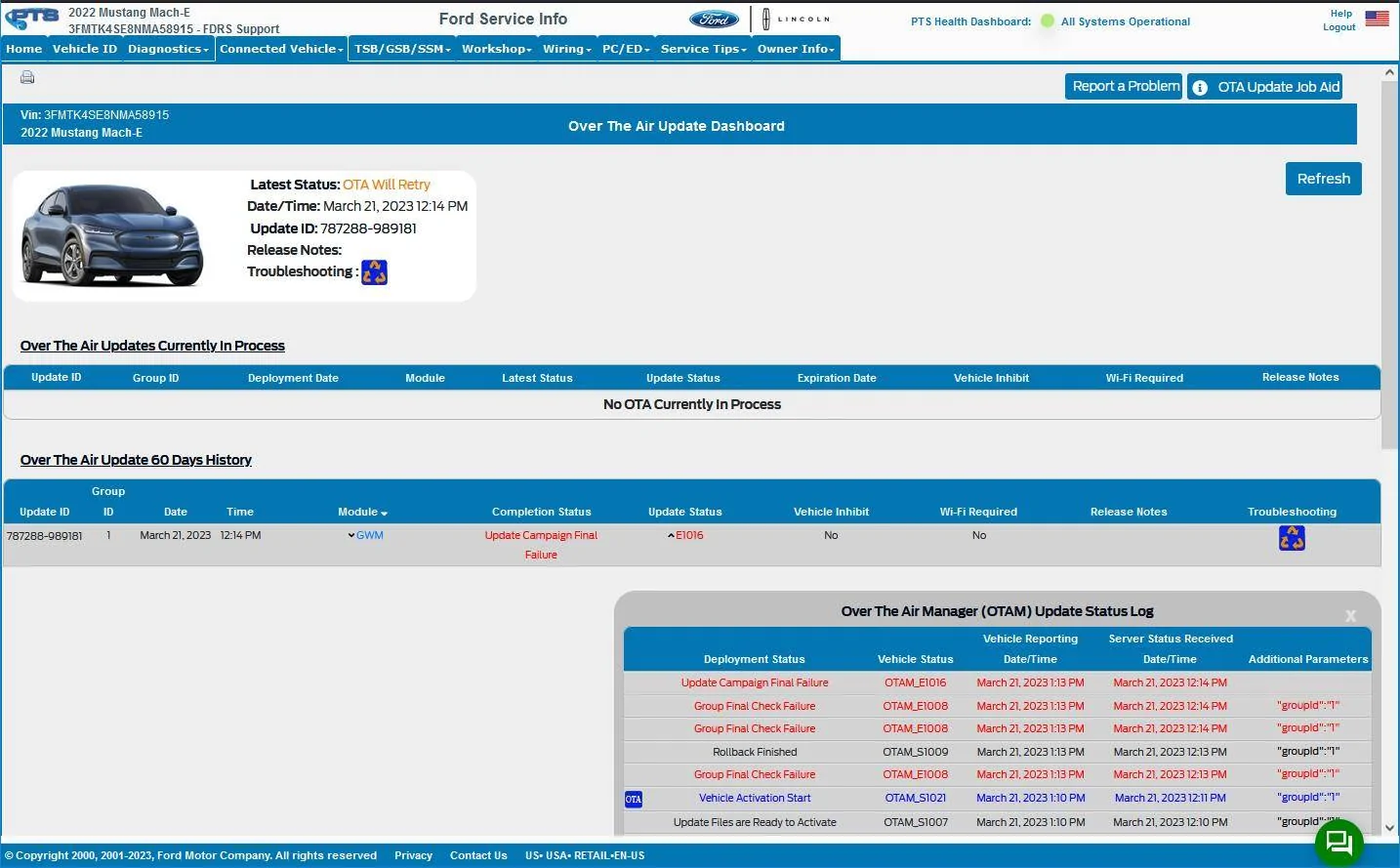1400x868 pixels.
Task: Open the Contact Us footer link
Action: click(x=478, y=855)
